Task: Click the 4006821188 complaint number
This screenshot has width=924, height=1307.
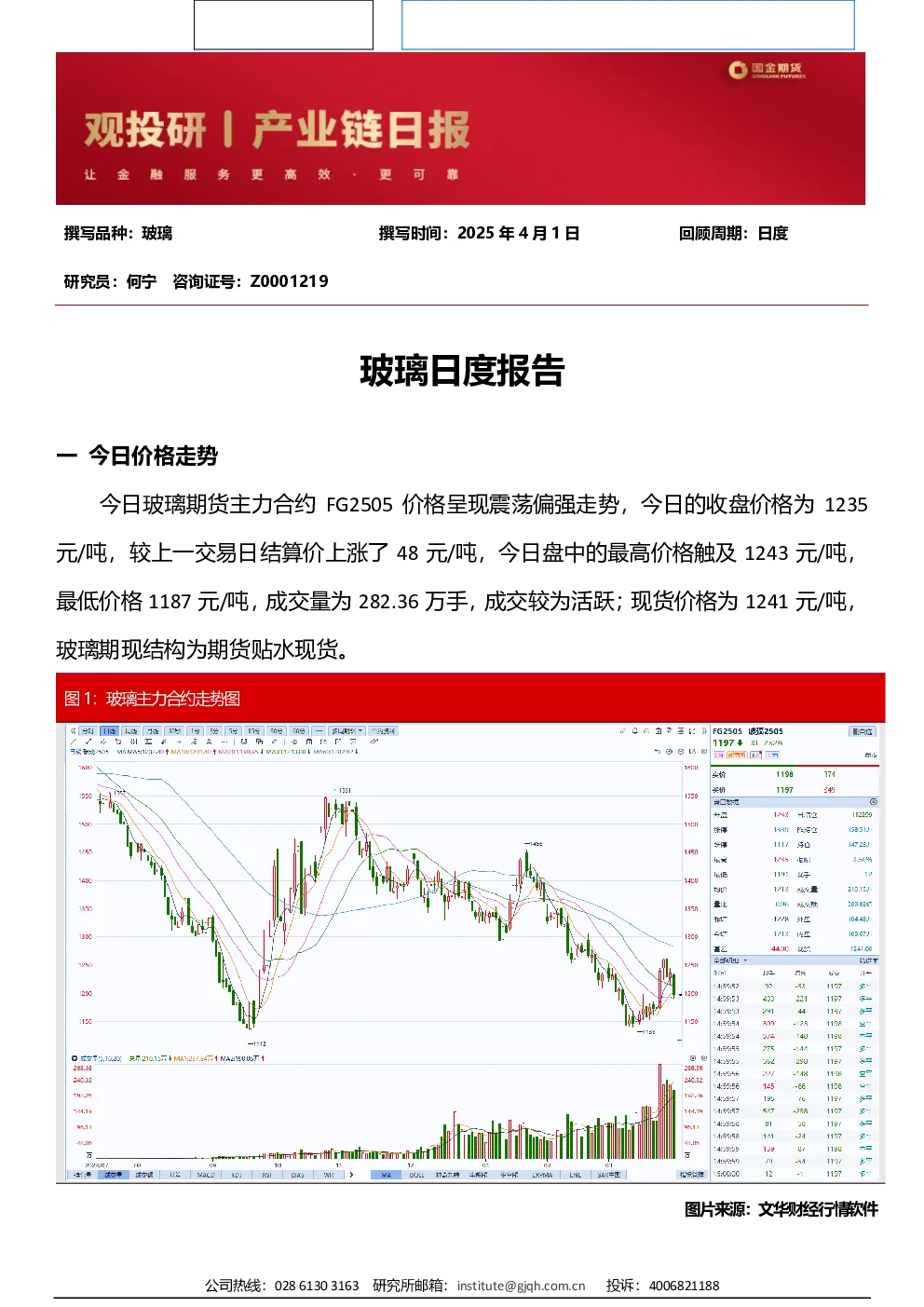Action: pos(684,1286)
